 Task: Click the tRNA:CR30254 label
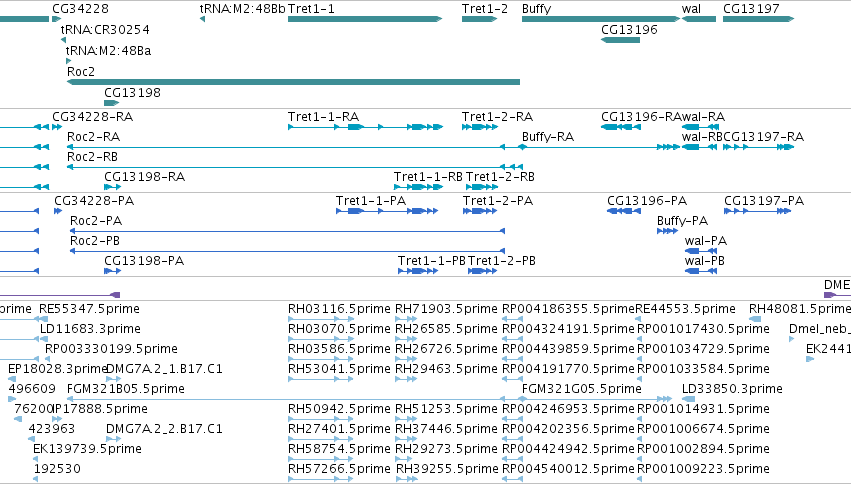(x=105, y=29)
